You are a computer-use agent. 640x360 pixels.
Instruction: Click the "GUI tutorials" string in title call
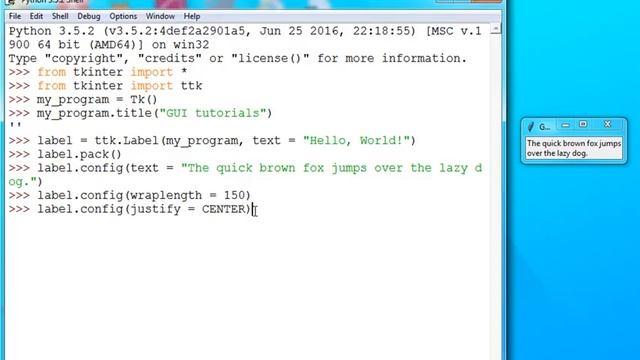213,113
